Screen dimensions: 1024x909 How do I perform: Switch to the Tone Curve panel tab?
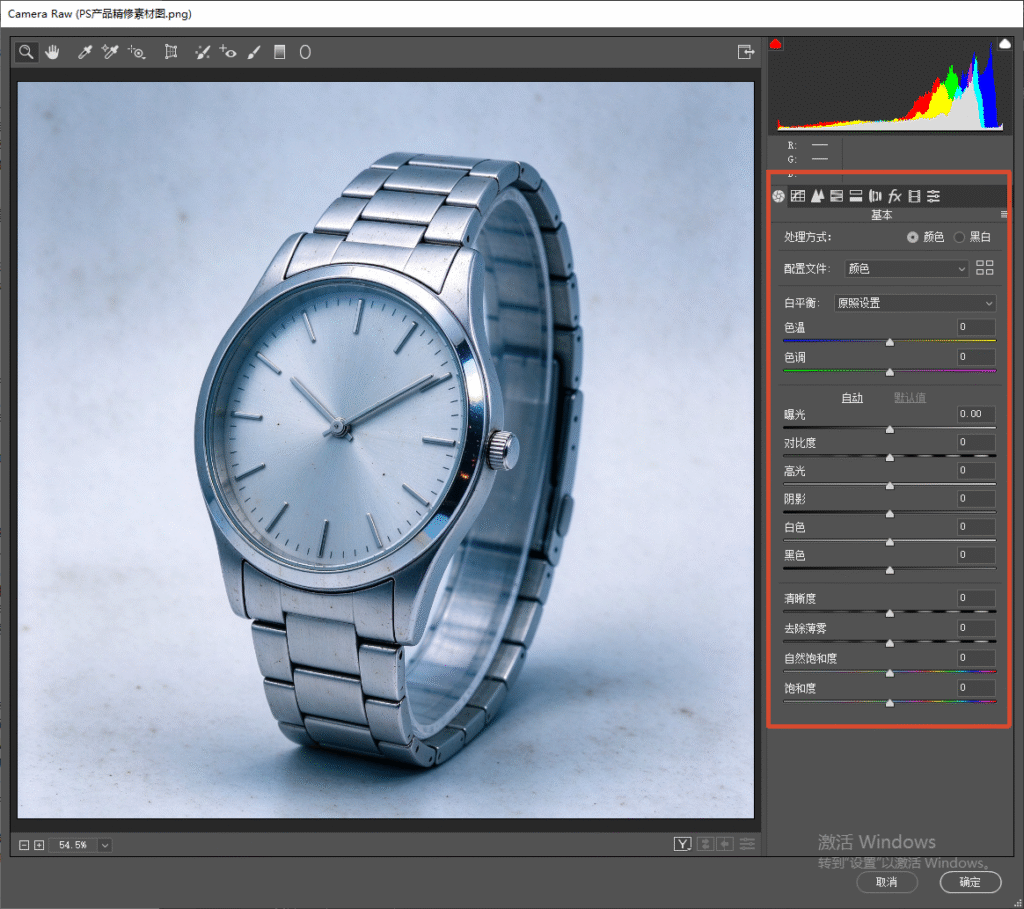pyautogui.click(x=797, y=196)
